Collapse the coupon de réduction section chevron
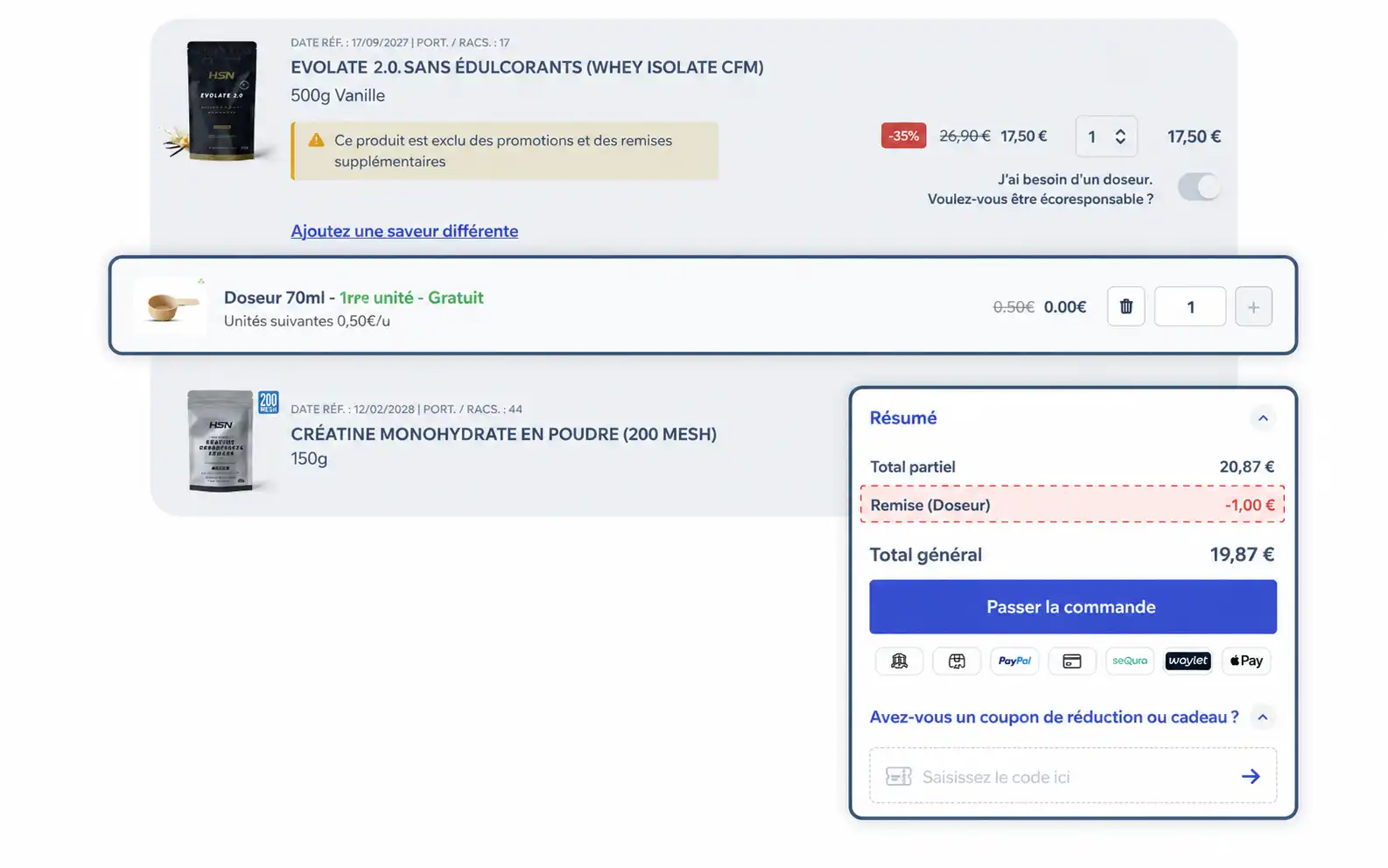 pos(1263,717)
